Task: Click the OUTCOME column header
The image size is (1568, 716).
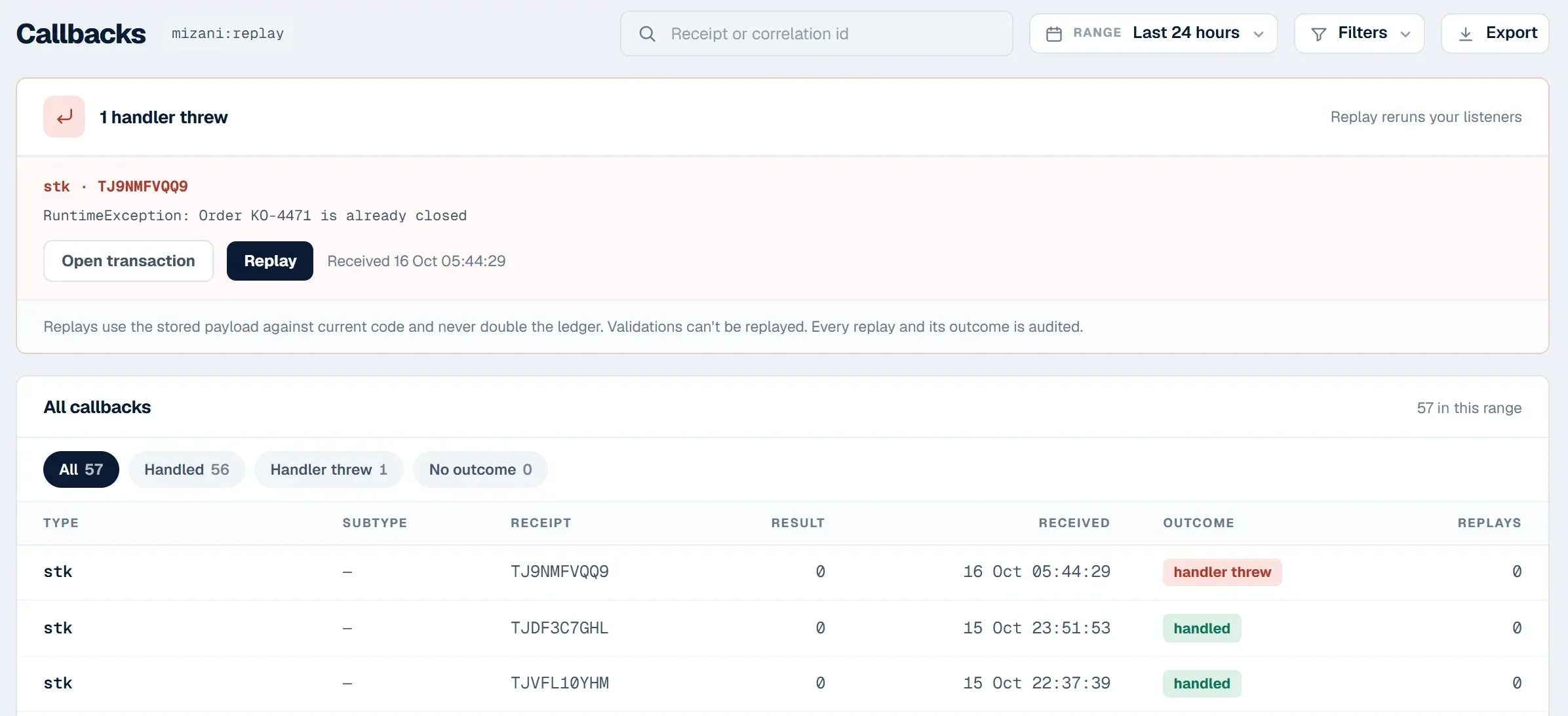Action: pyautogui.click(x=1198, y=523)
